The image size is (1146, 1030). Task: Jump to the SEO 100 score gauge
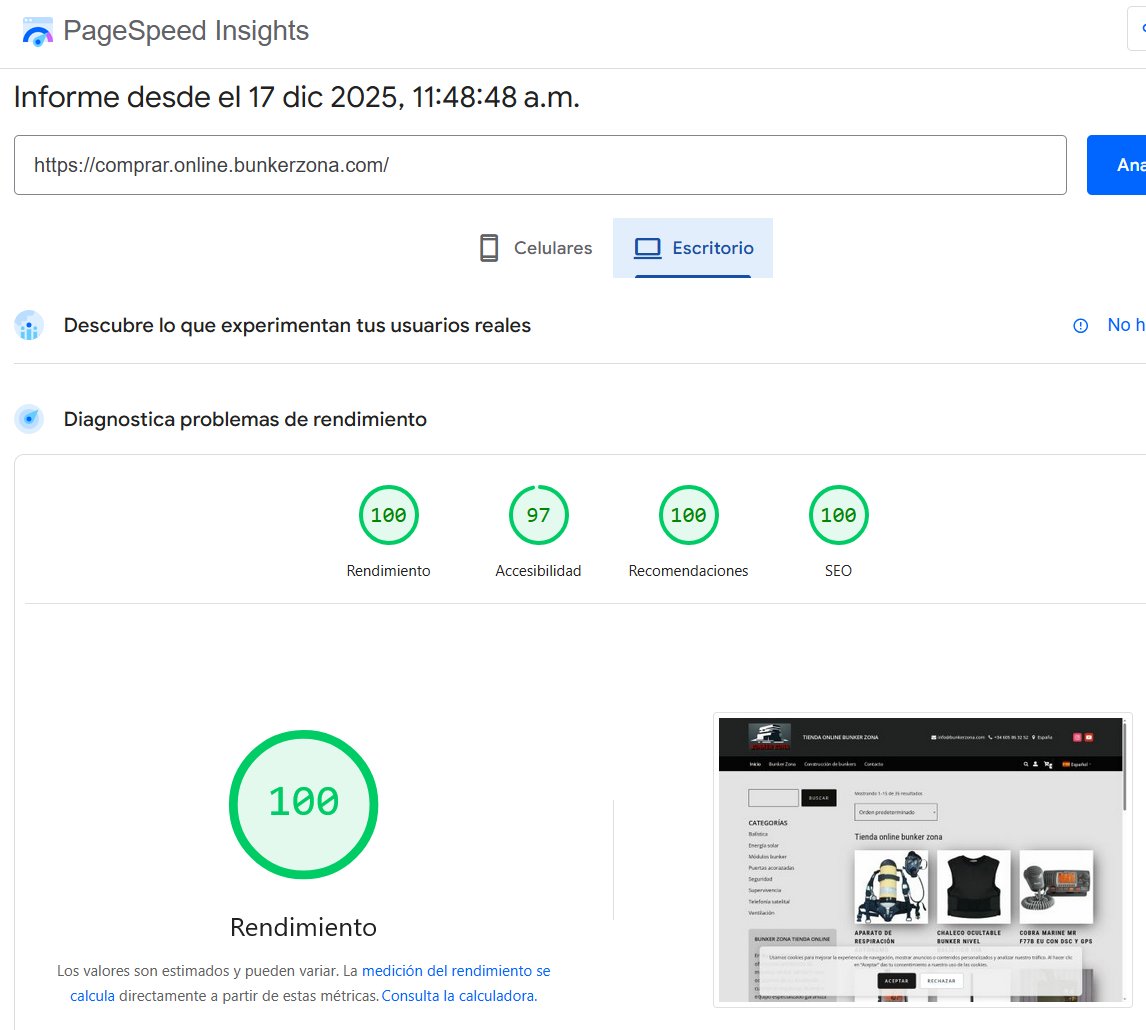tap(838, 516)
